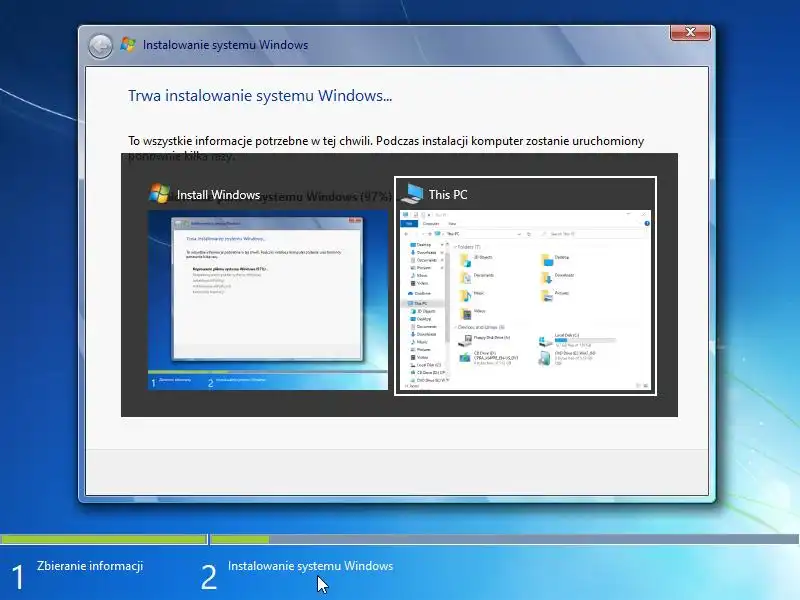
Task: Click the completed green progress bar above step 1
Action: [104, 539]
